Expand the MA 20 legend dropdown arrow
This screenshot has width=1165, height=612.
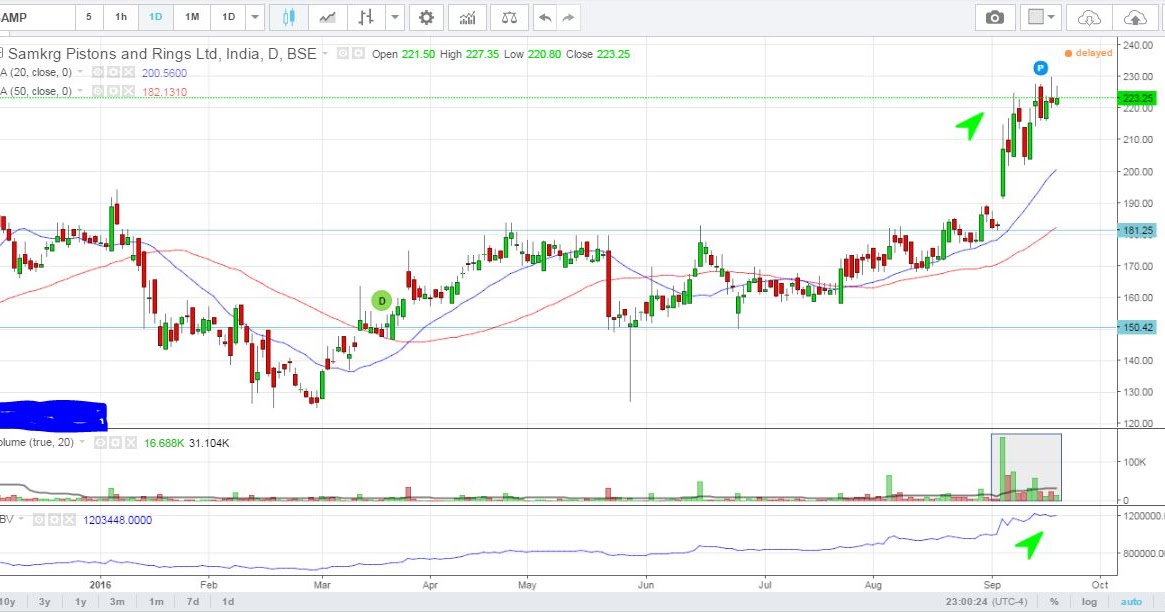[80, 72]
